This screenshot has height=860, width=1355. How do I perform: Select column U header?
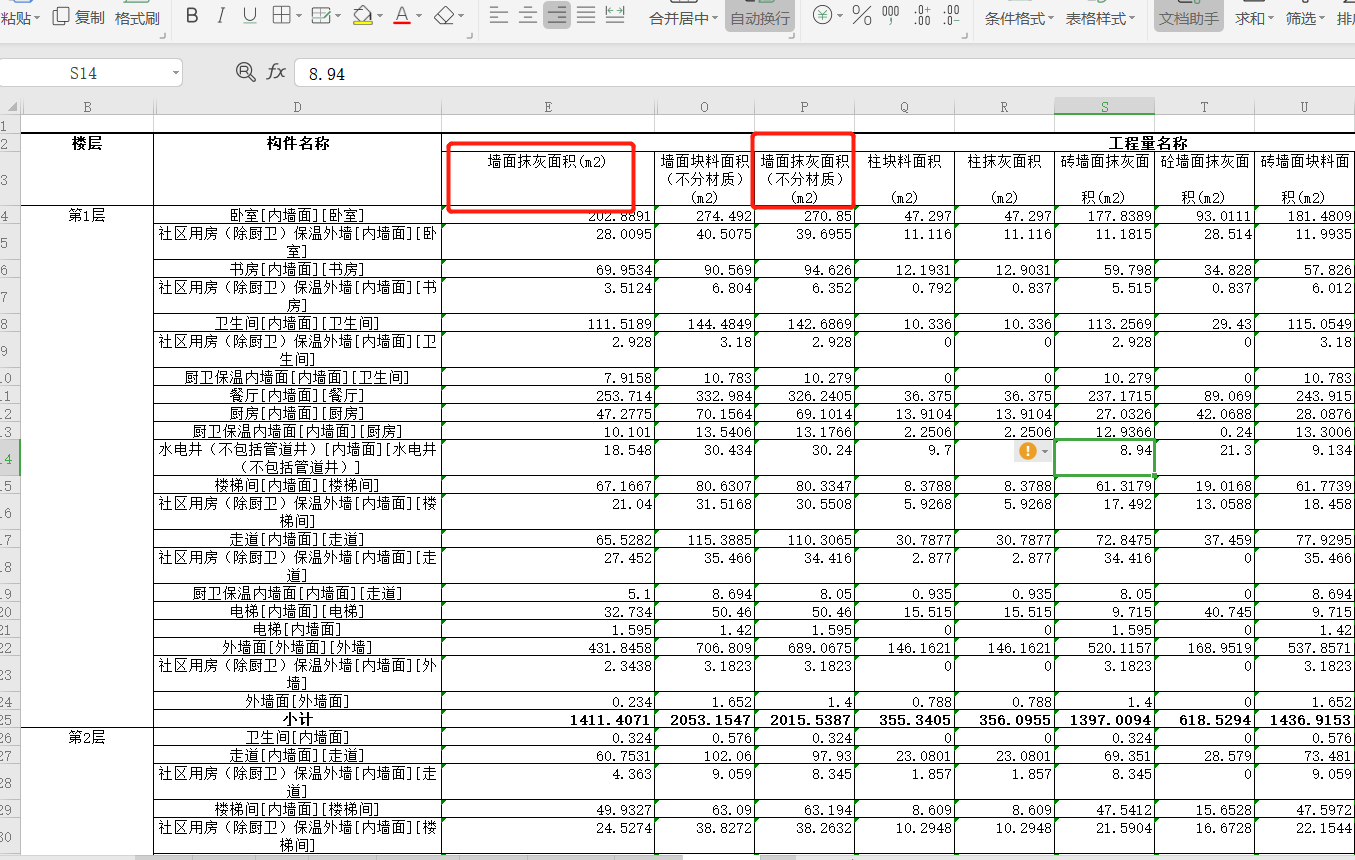pyautogui.click(x=1304, y=107)
